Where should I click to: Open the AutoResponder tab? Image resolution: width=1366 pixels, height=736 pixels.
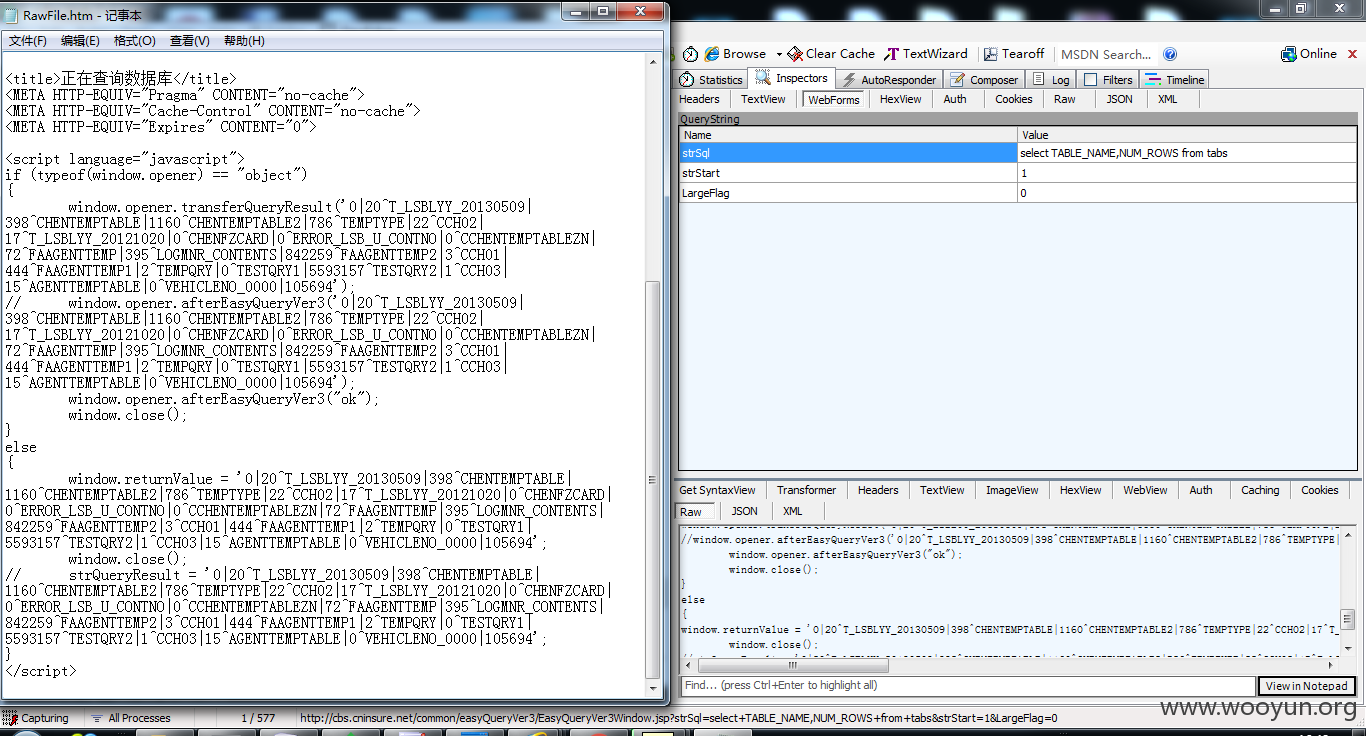click(x=889, y=80)
